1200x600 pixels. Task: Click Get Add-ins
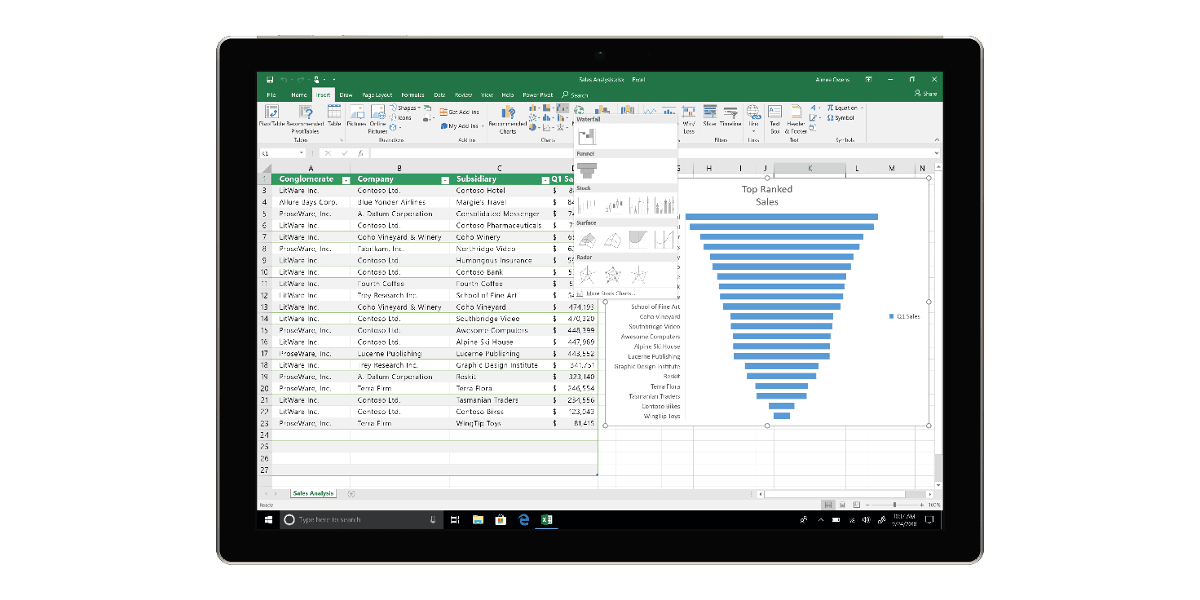460,112
